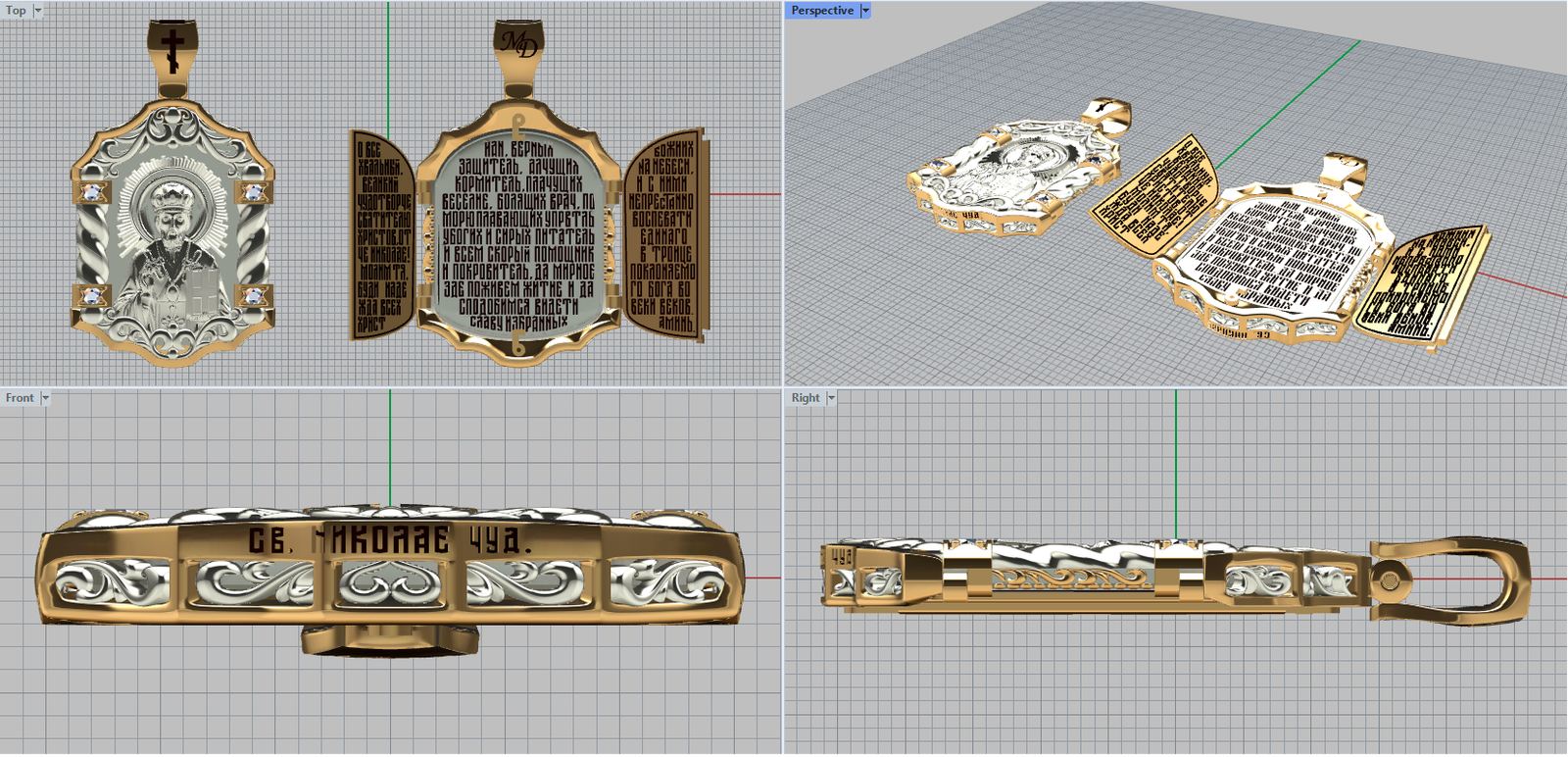Select the lower-right gemstone on the closed pendant

tap(253, 295)
